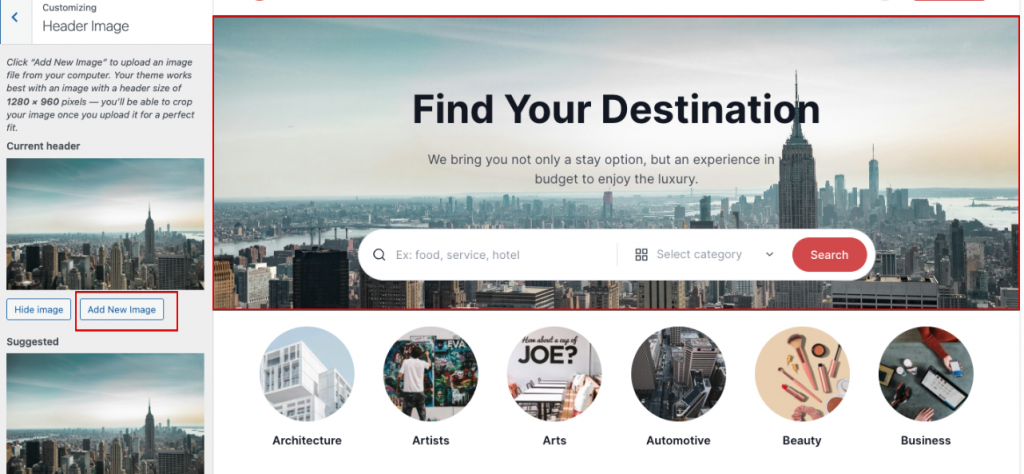Click the Architecture label link
The image size is (1024, 474).
pos(307,441)
